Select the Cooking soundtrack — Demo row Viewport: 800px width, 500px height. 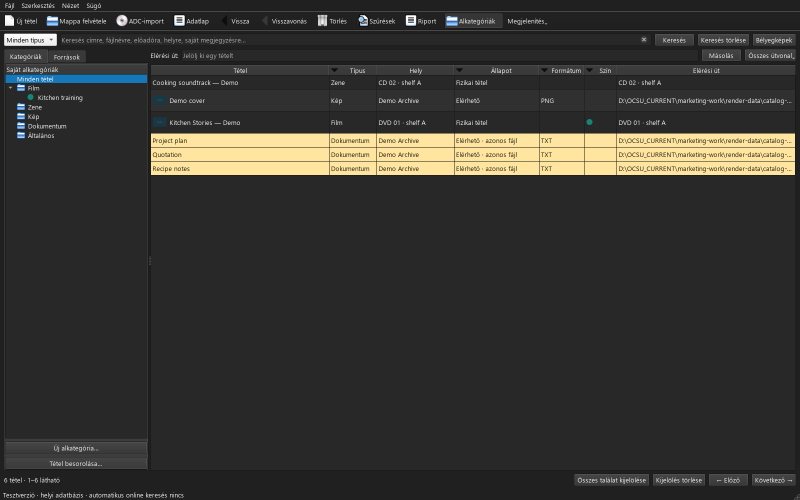[x=472, y=83]
